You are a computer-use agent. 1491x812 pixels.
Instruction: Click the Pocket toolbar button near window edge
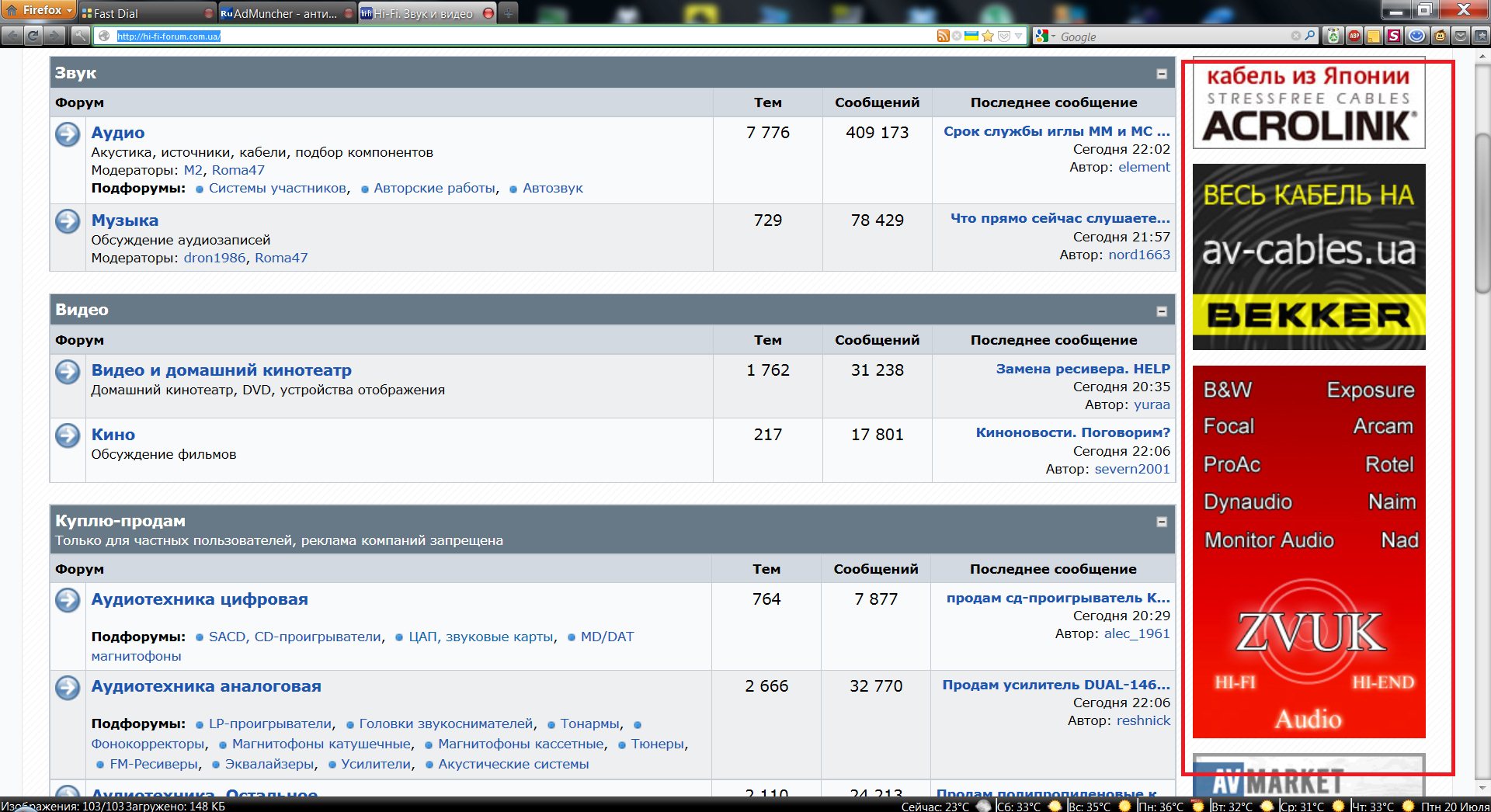[x=1460, y=36]
